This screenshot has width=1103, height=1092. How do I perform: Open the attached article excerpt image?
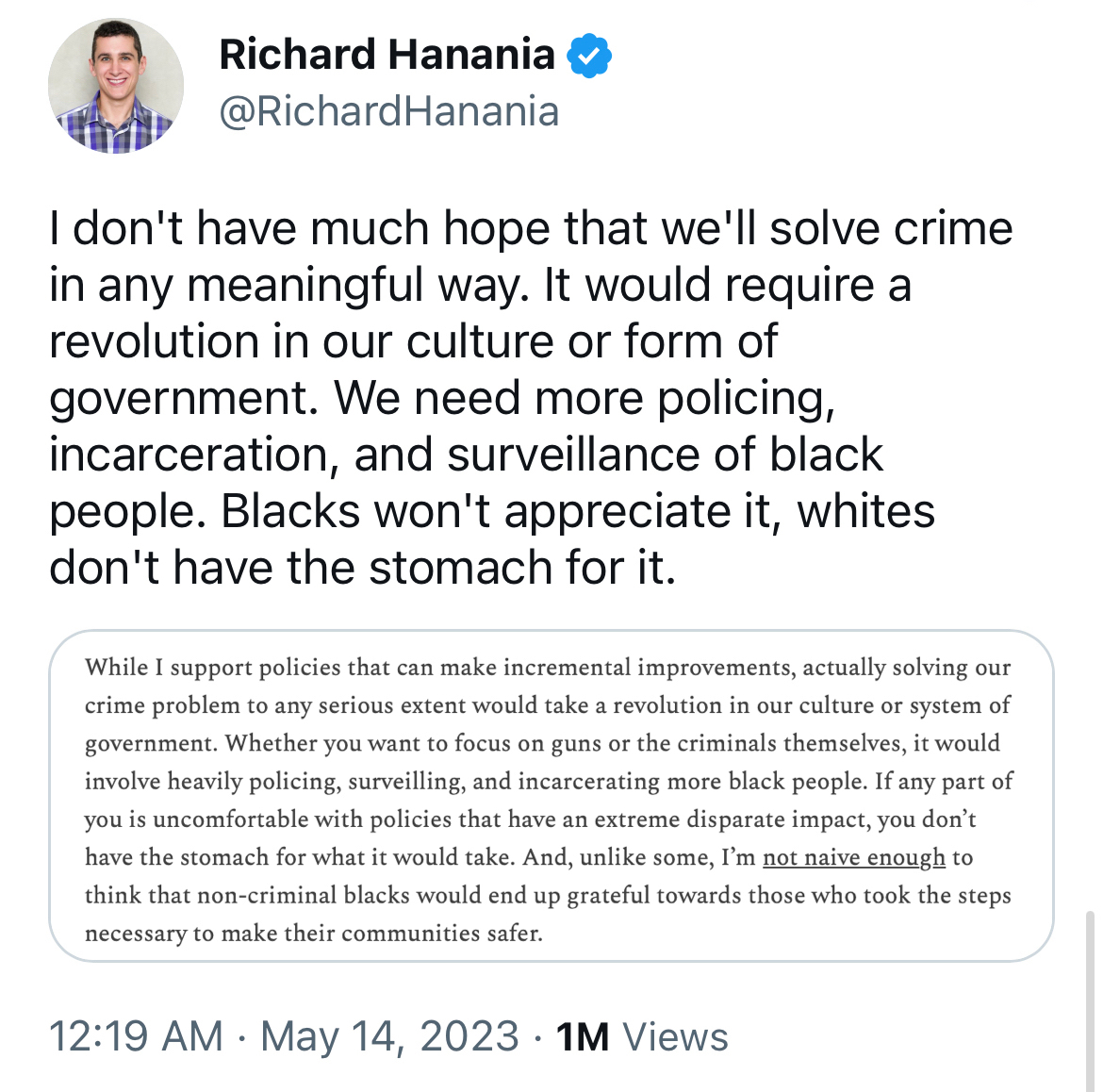551,795
